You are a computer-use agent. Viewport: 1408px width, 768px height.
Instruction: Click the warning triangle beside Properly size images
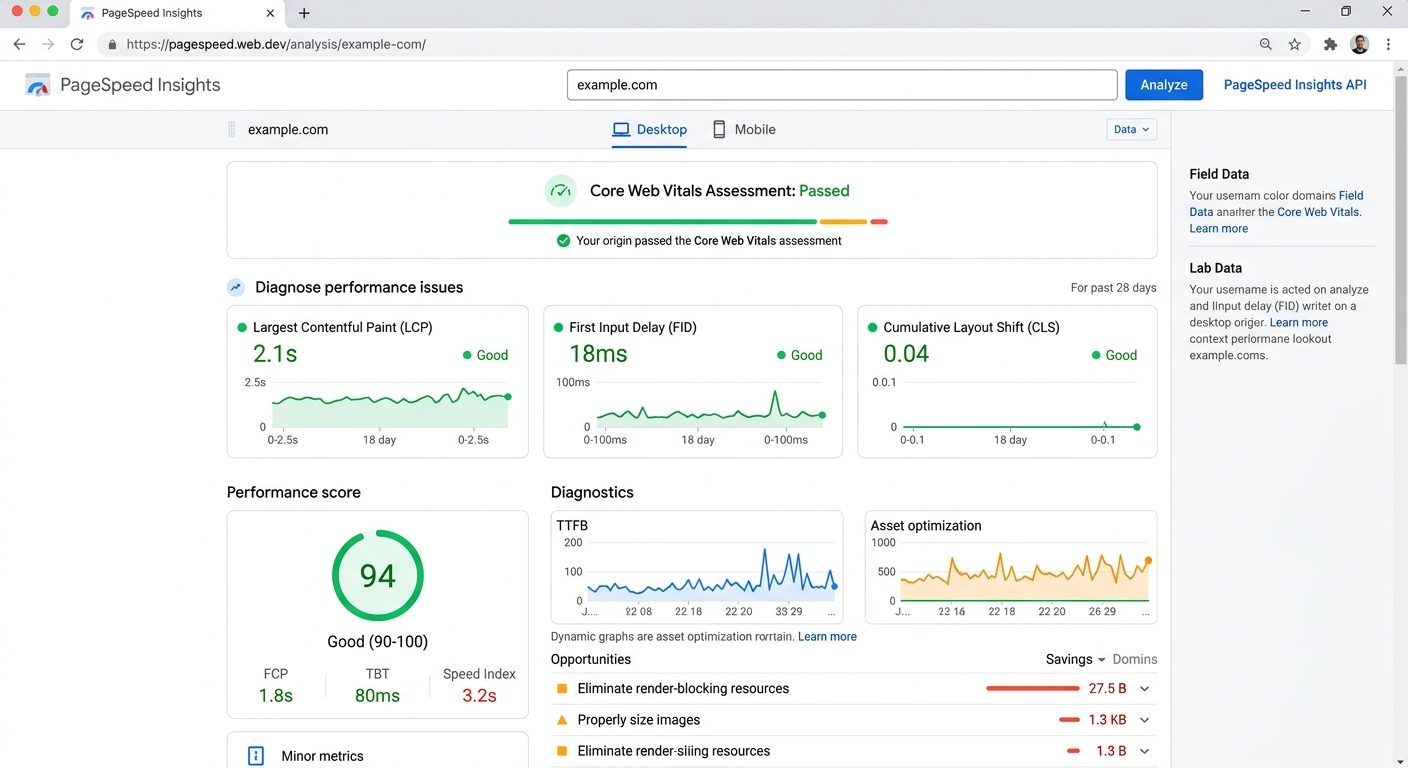pyautogui.click(x=562, y=720)
